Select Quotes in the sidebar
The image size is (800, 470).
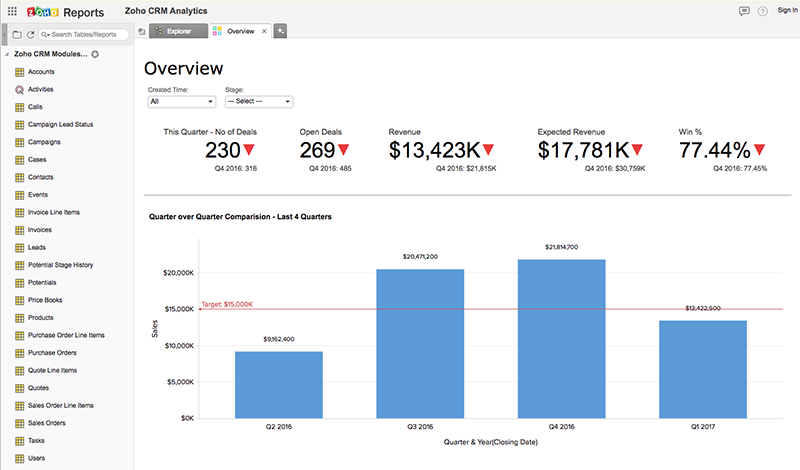[38, 388]
